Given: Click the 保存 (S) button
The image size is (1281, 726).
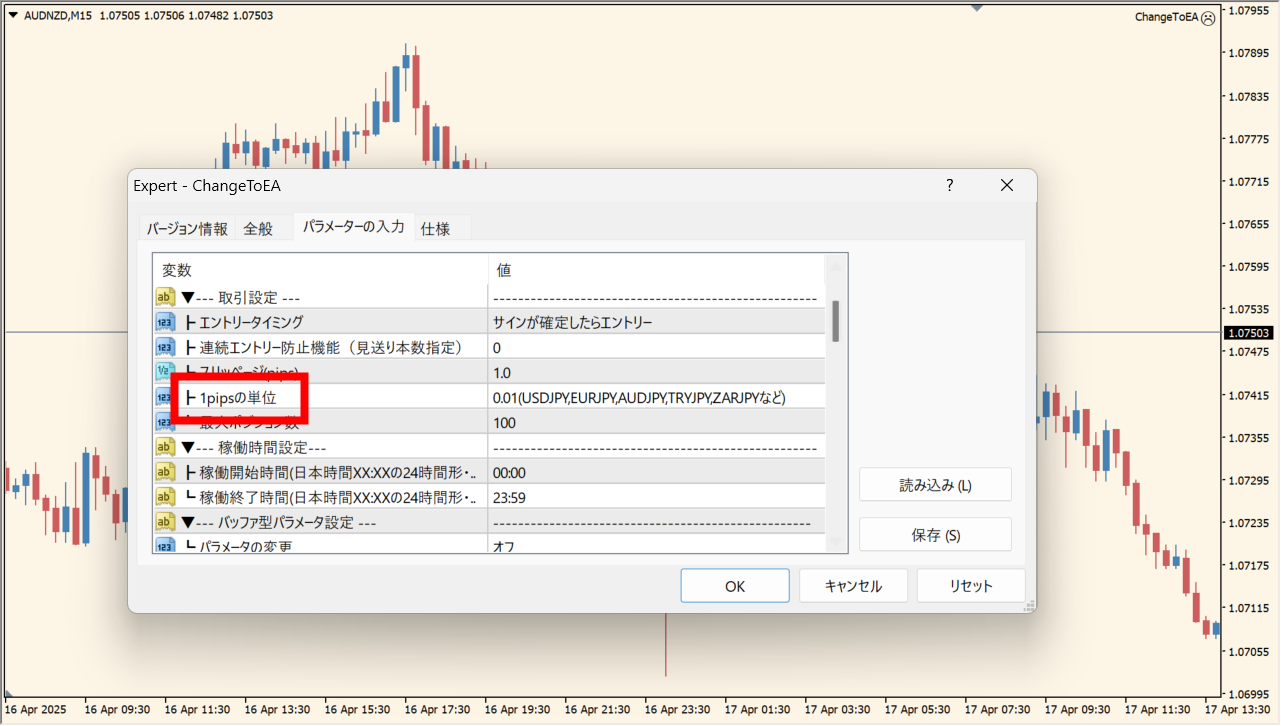Looking at the screenshot, I should click(935, 535).
